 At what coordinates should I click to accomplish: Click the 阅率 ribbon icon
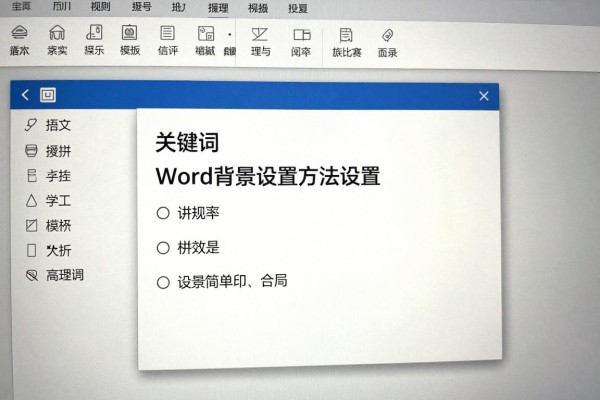pos(301,42)
